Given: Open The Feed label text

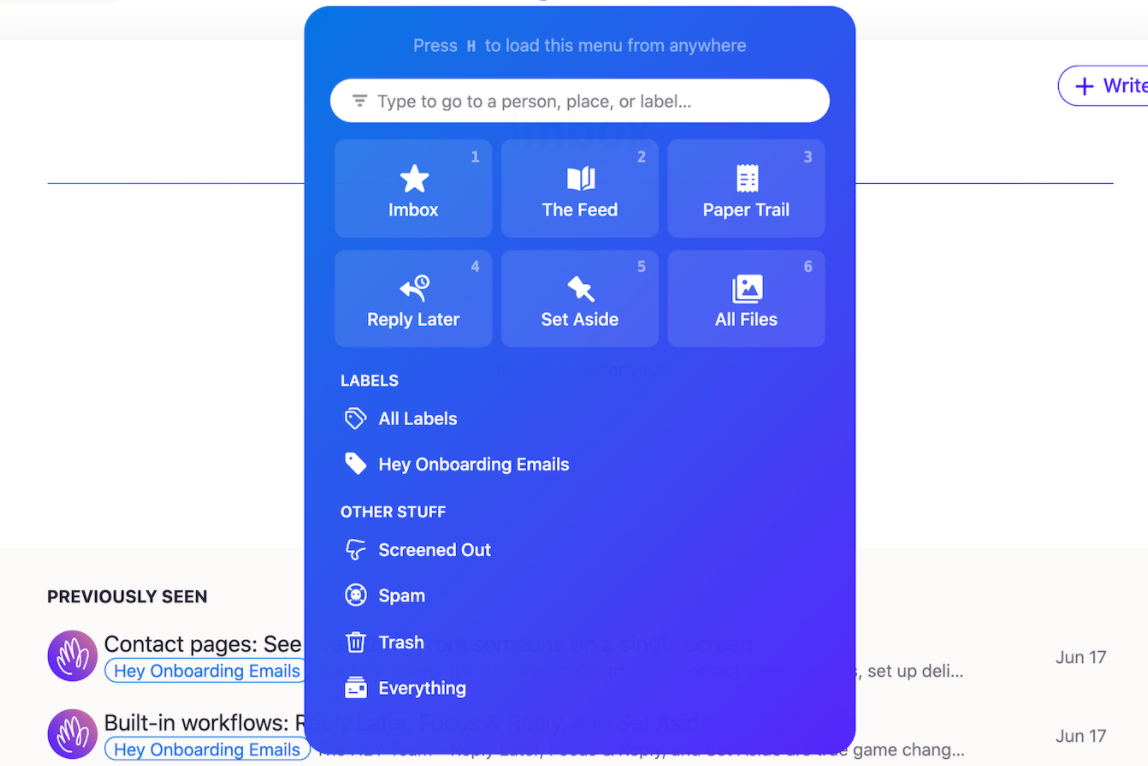Looking at the screenshot, I should click(x=580, y=210).
